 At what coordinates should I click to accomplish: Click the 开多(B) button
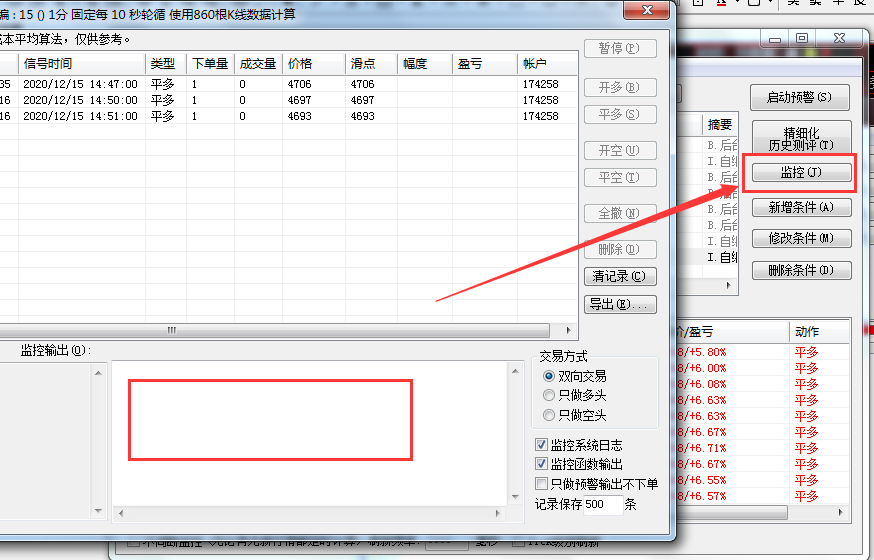(x=620, y=87)
